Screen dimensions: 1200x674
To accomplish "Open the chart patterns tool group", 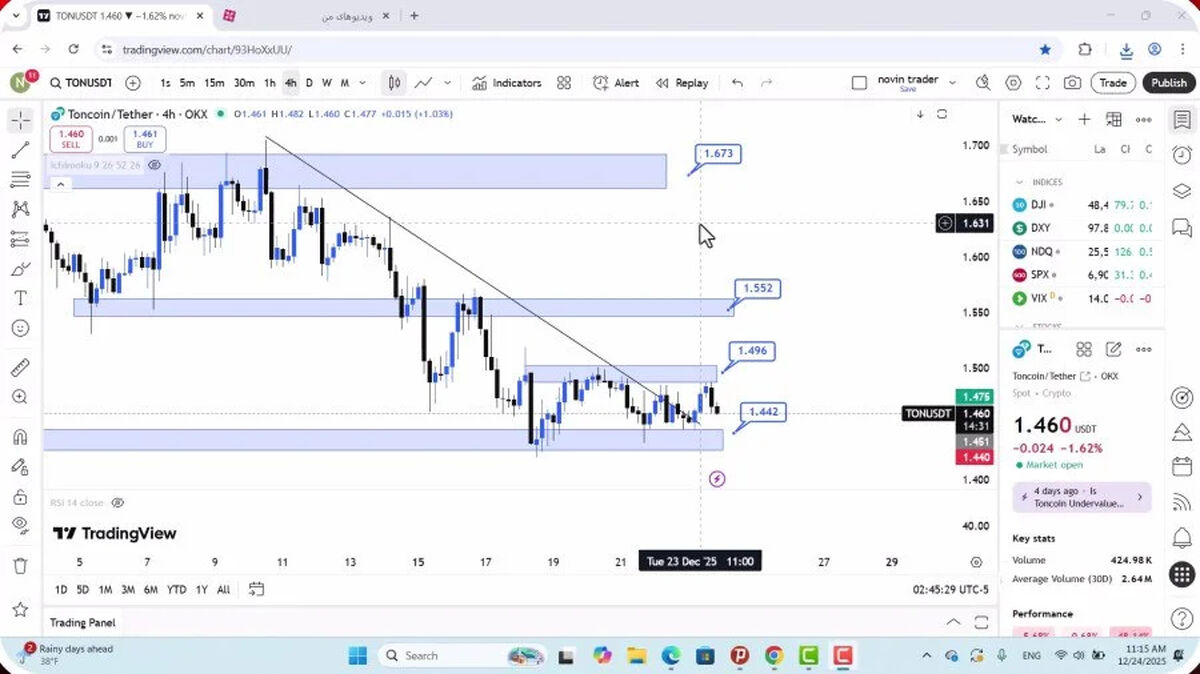I will (x=20, y=210).
